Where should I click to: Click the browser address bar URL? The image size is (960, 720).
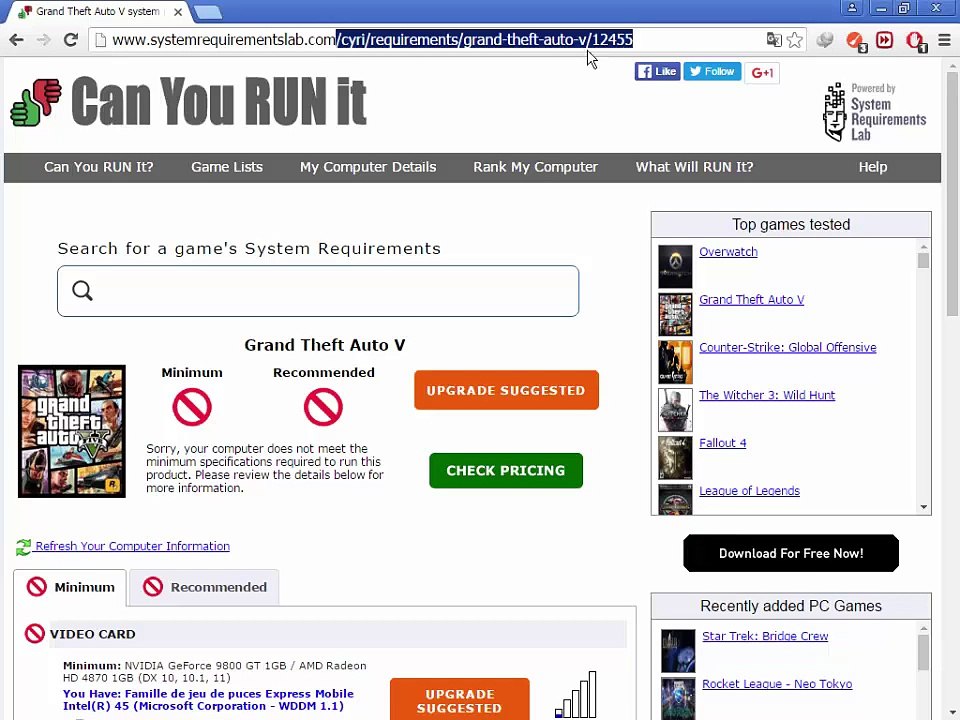point(372,40)
